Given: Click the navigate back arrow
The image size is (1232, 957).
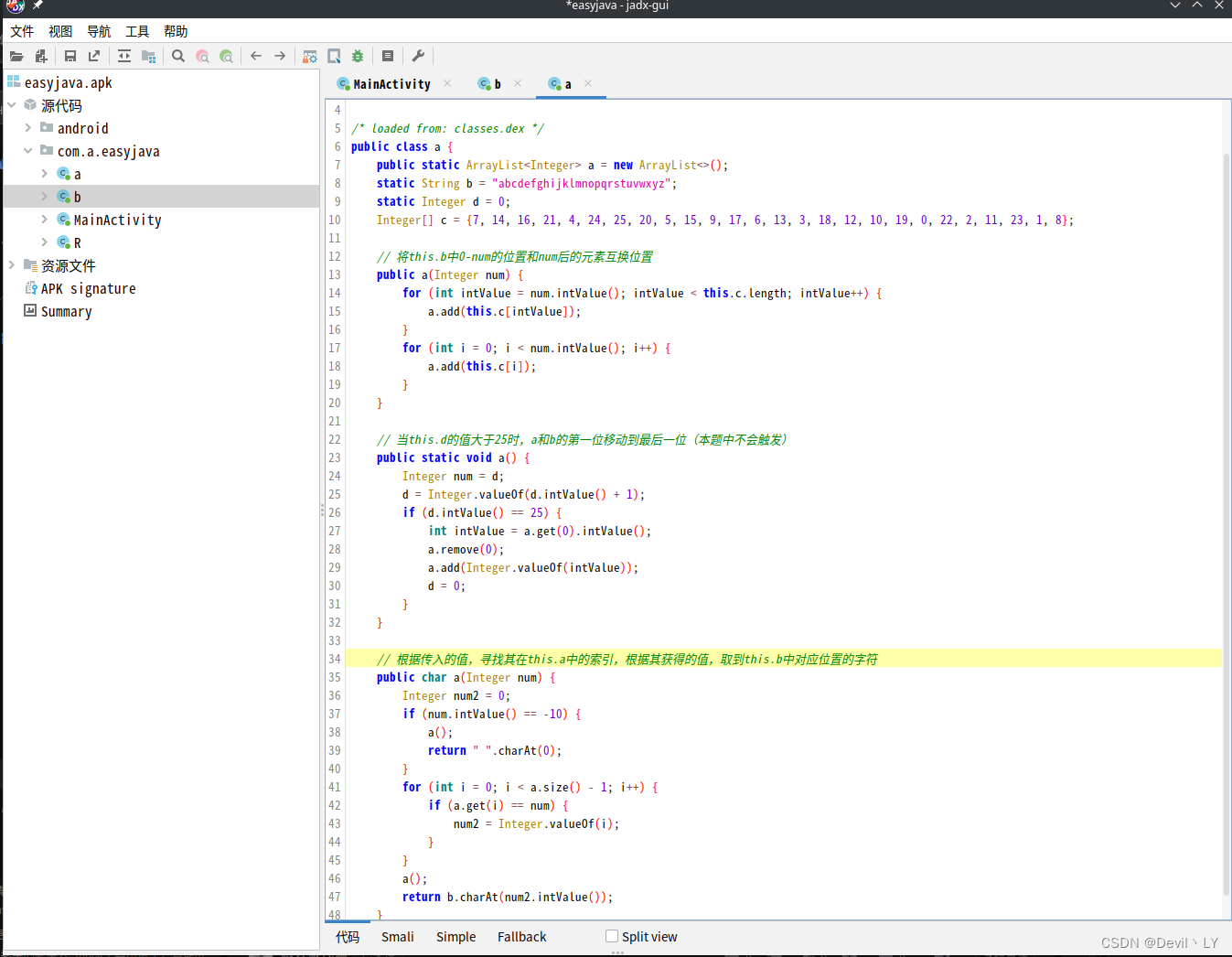Looking at the screenshot, I should 256,56.
